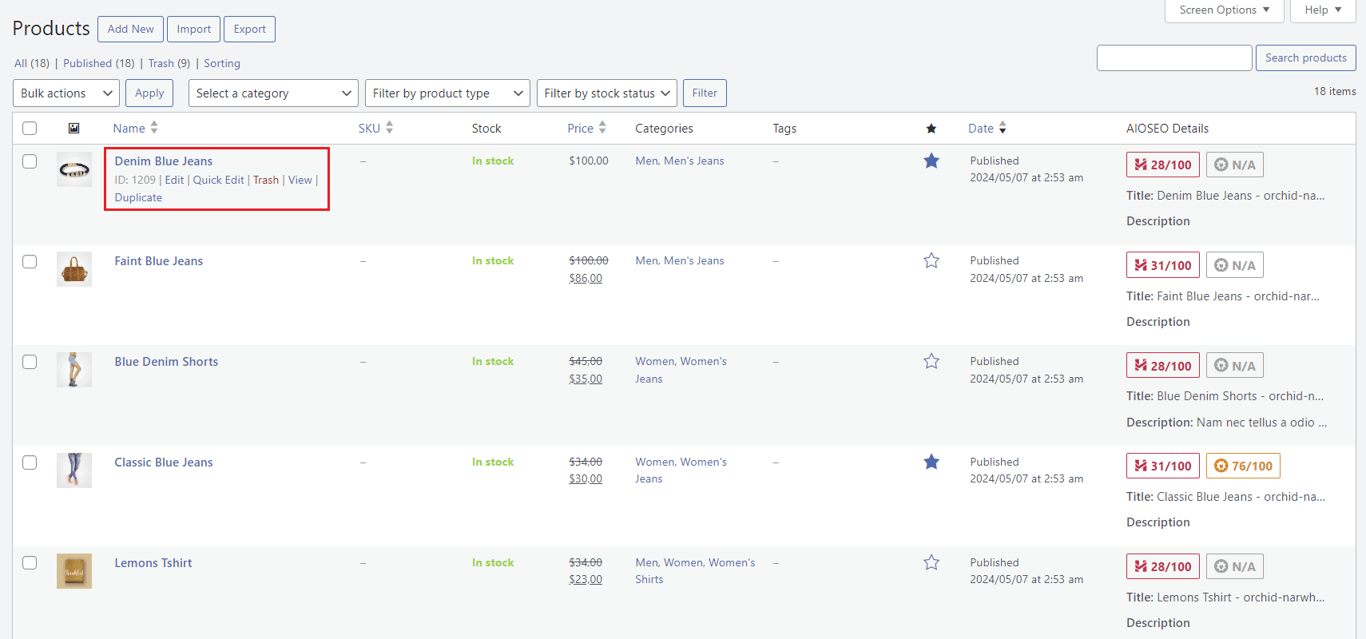Image resolution: width=1366 pixels, height=639 pixels.
Task: Open Quick Edit for Denim Blue Jeans
Action: click(x=218, y=180)
